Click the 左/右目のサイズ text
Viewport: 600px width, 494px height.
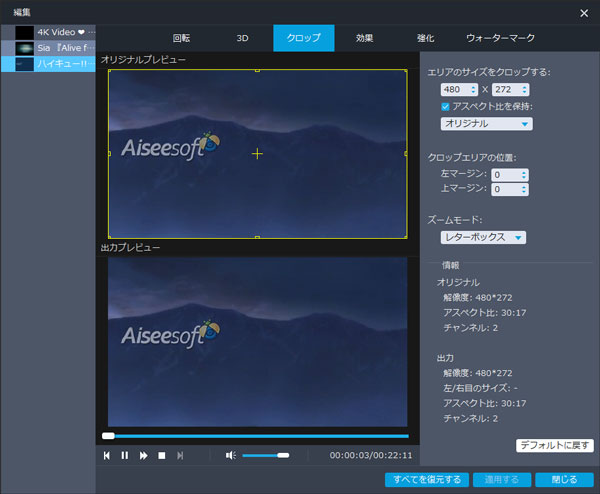pyautogui.click(x=480, y=388)
